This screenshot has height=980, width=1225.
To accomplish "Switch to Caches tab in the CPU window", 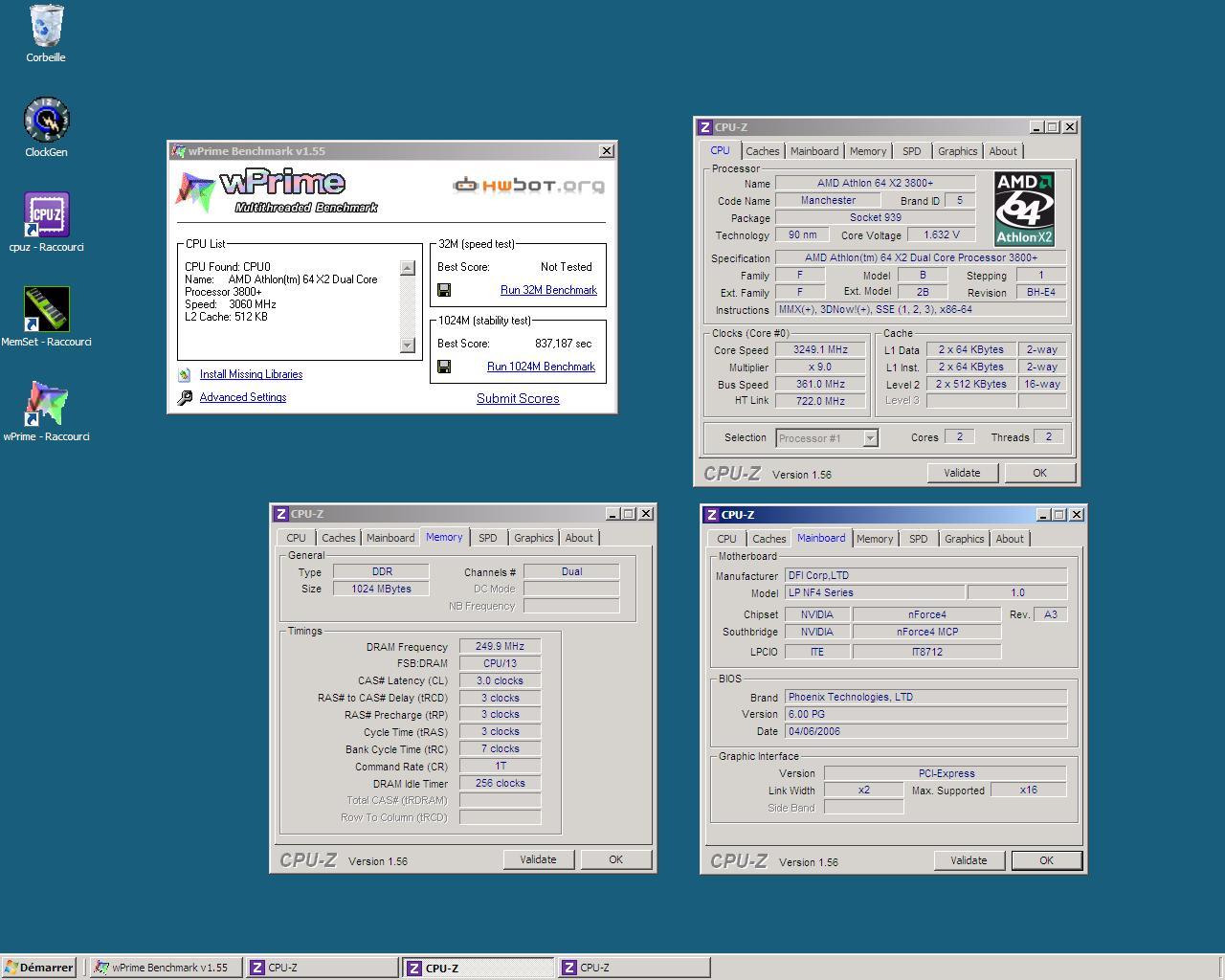I will (763, 151).
